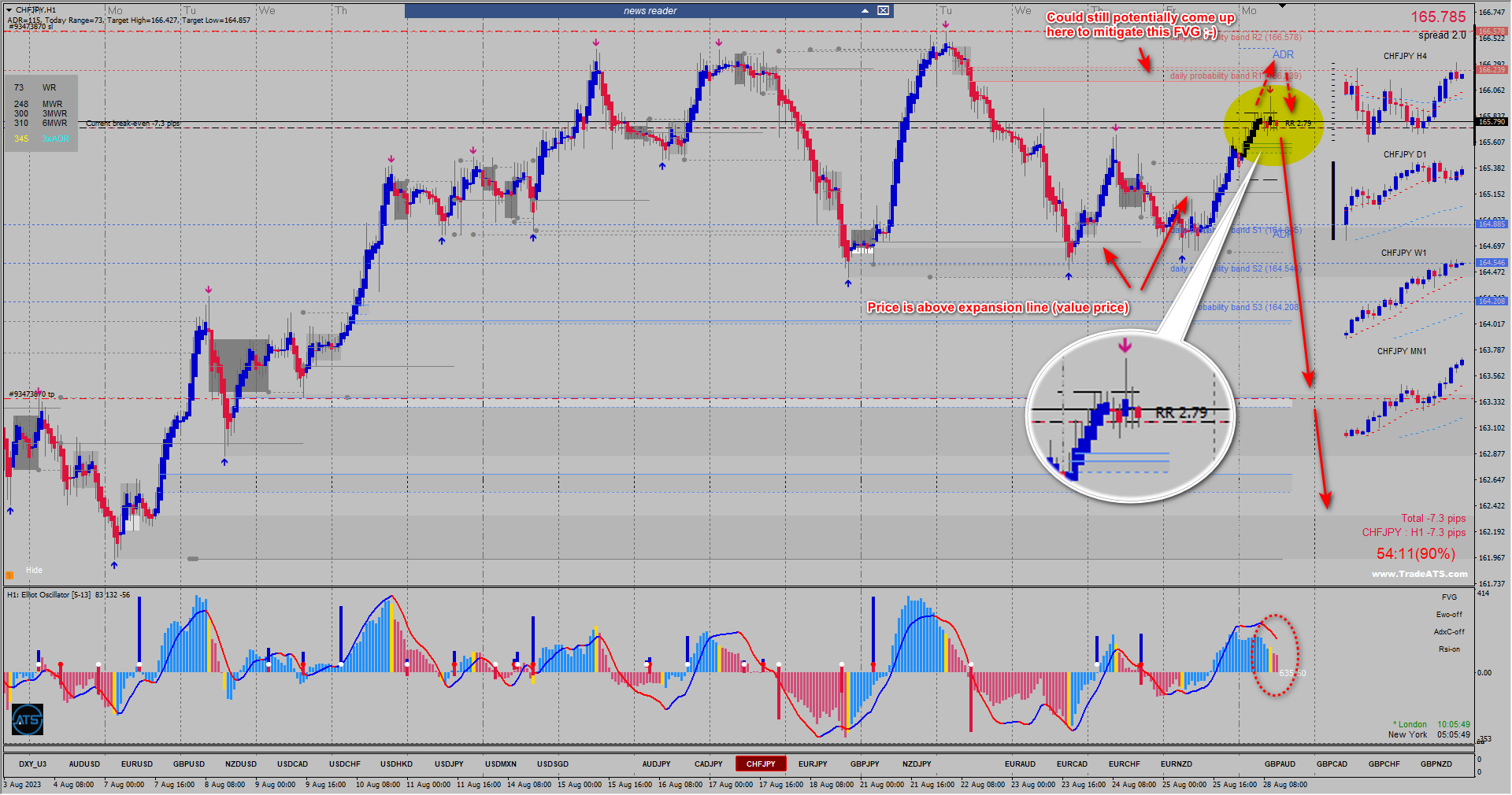The image size is (1512, 795).
Task: Load the EURNZD symbol
Action: pos(1177,764)
